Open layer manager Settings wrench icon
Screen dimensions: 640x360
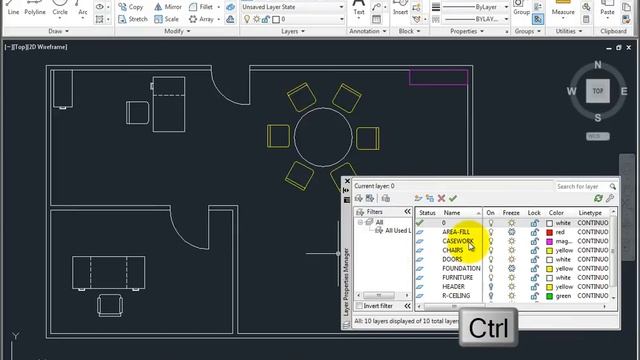(610, 198)
